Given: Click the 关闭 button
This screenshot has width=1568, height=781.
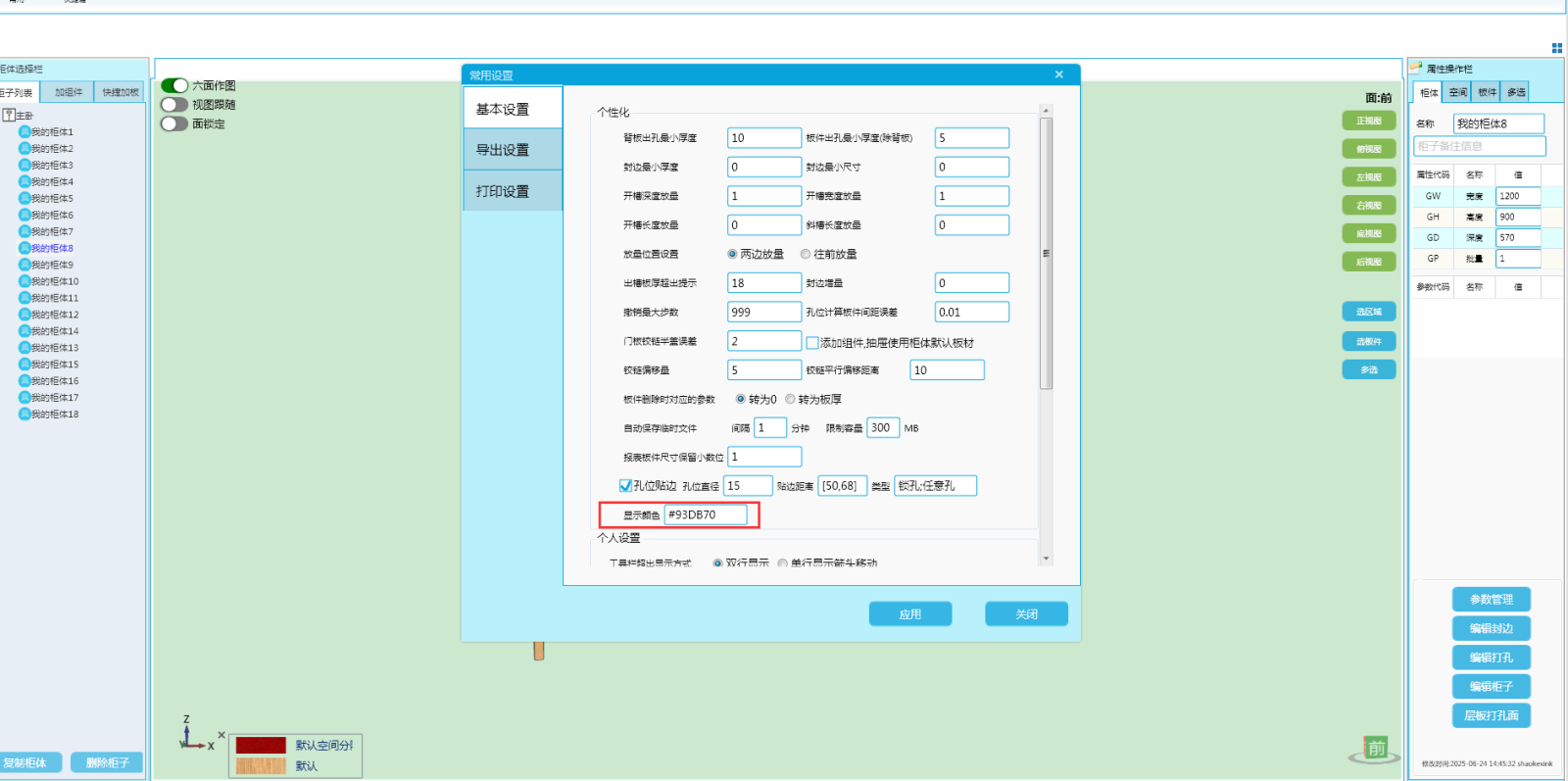Looking at the screenshot, I should (1026, 614).
